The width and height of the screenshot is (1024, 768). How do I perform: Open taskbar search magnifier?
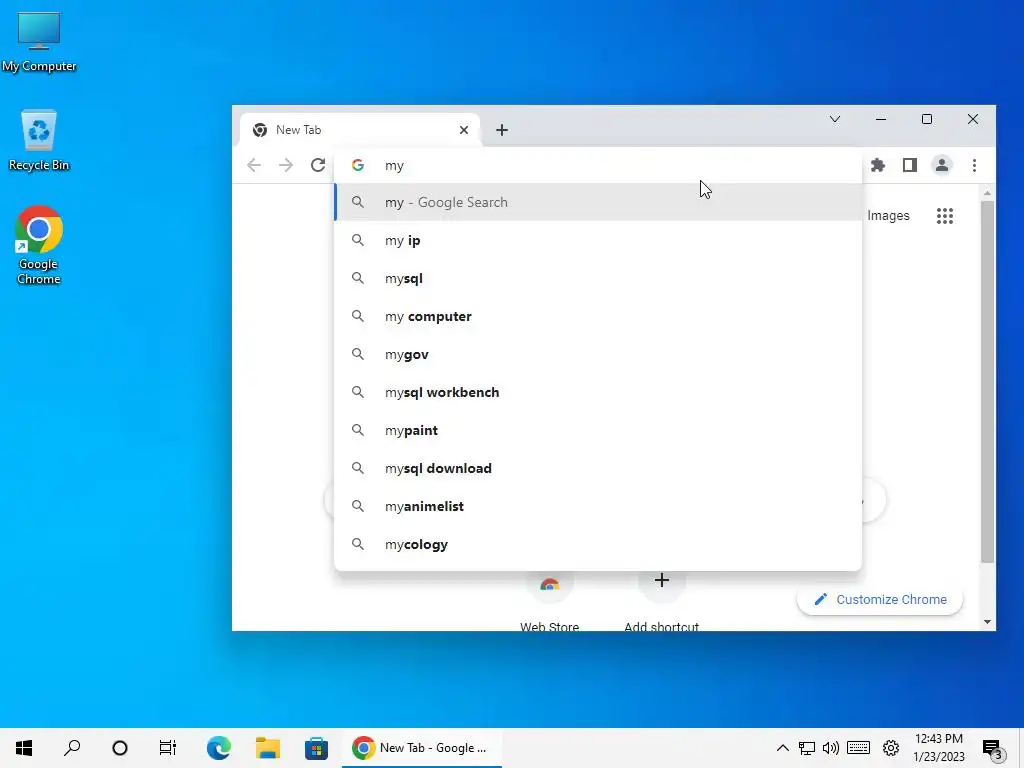tap(72, 748)
